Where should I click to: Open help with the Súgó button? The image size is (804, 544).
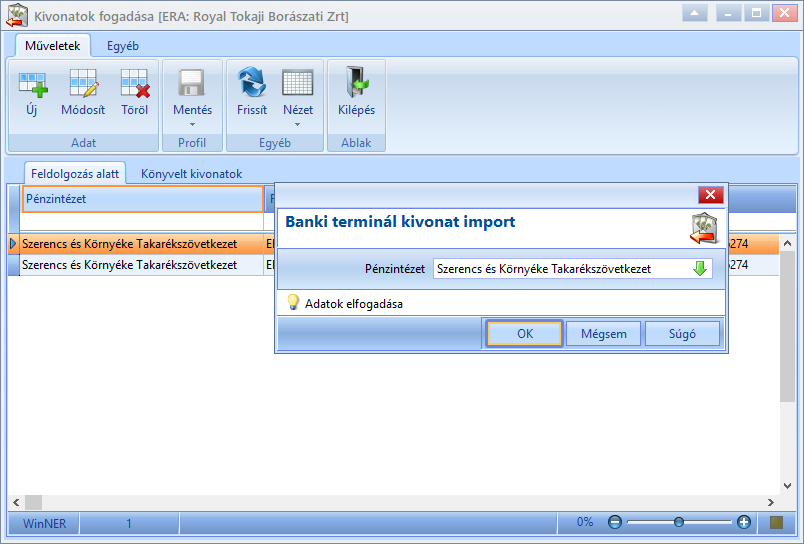[x=682, y=334]
